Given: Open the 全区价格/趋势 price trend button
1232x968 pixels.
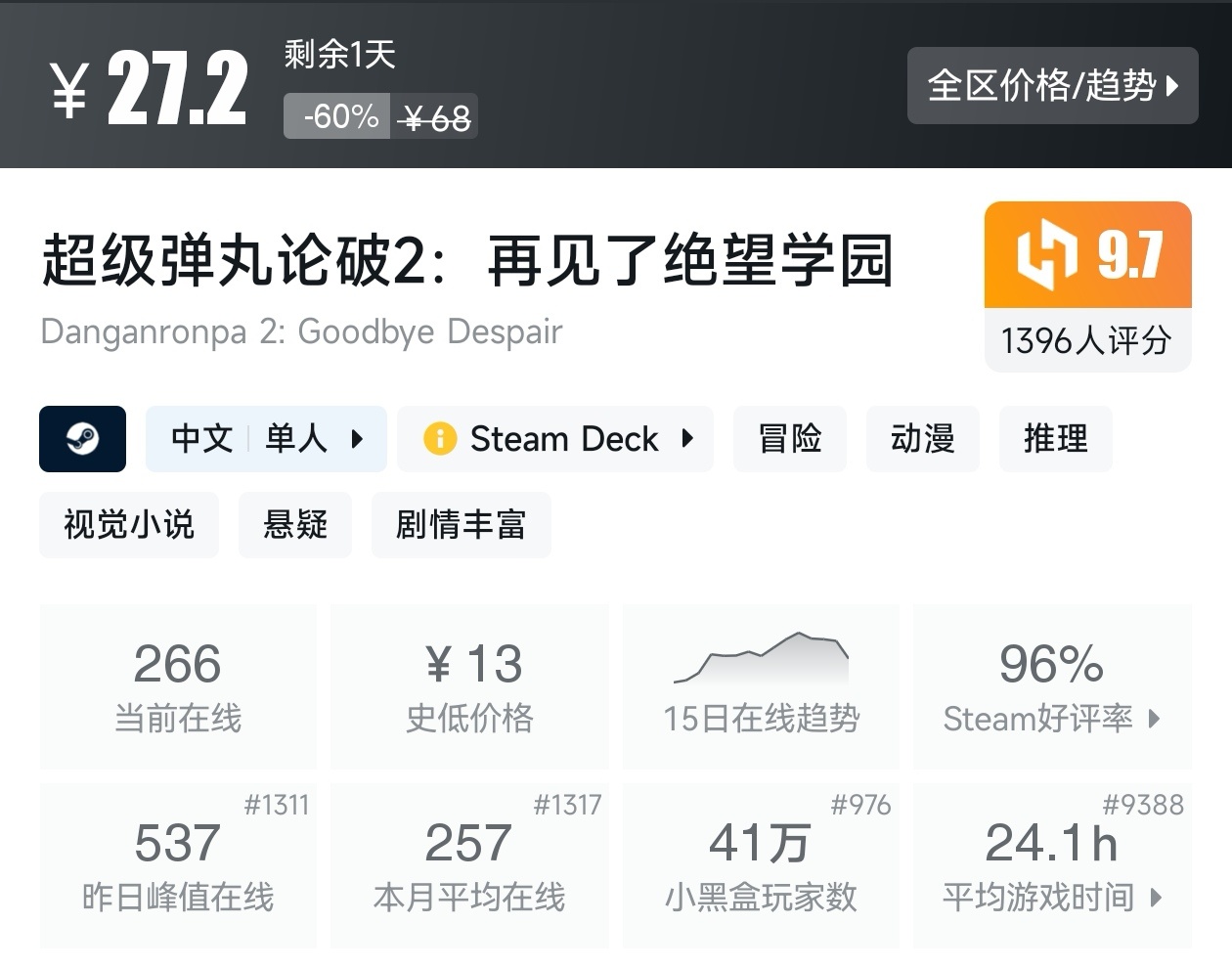Looking at the screenshot, I should click(1052, 86).
